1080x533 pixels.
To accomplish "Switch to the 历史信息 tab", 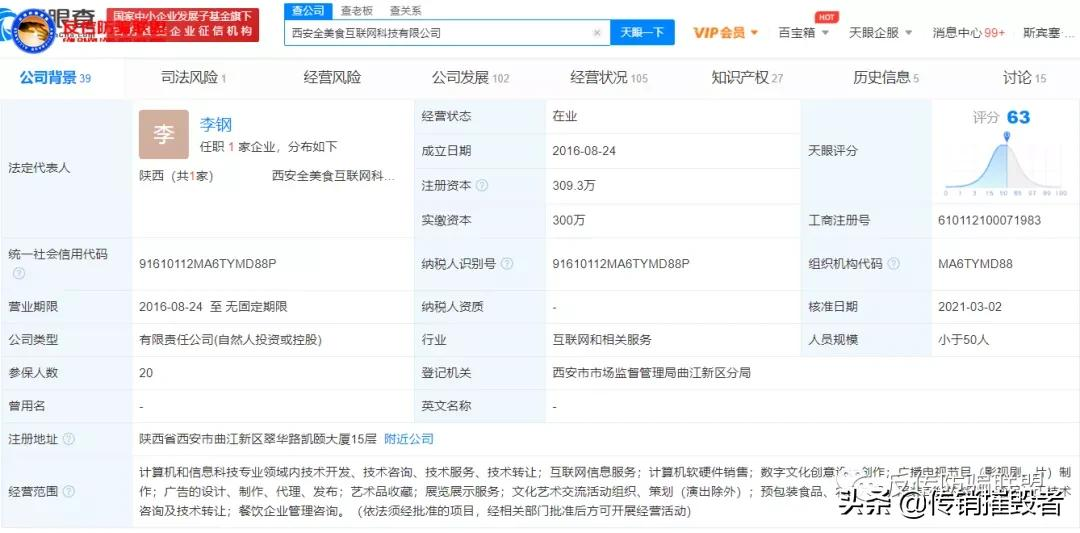I will click(x=886, y=78).
